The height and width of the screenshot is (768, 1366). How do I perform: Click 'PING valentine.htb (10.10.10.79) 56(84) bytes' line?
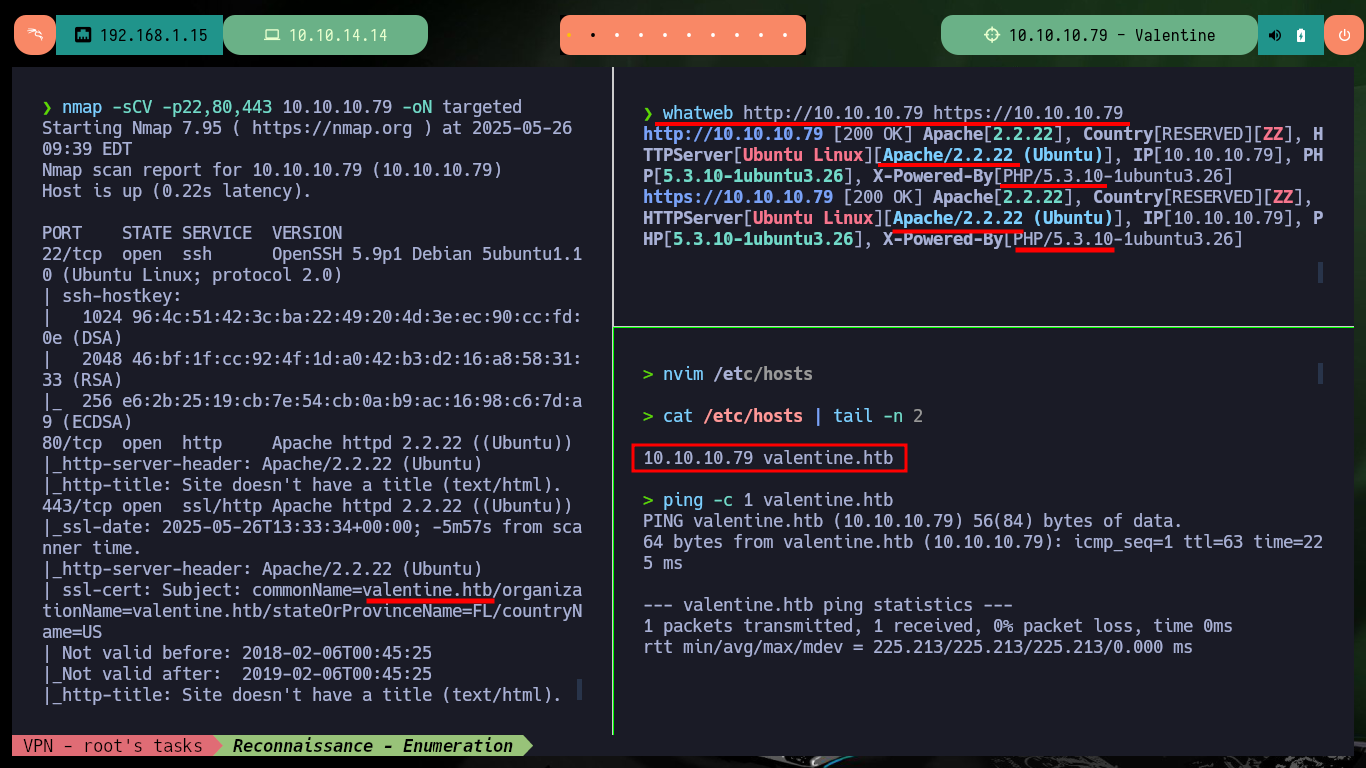click(x=913, y=521)
